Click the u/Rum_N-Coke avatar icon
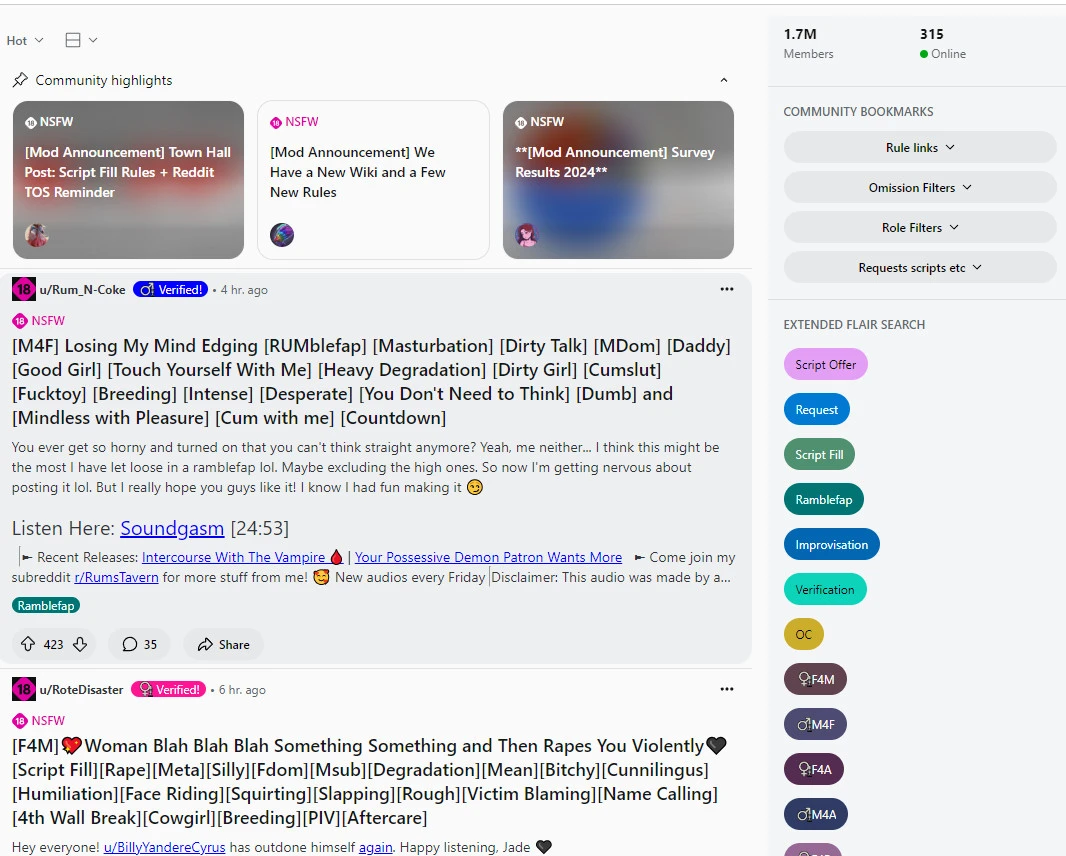This screenshot has height=856, width=1066. coord(24,290)
